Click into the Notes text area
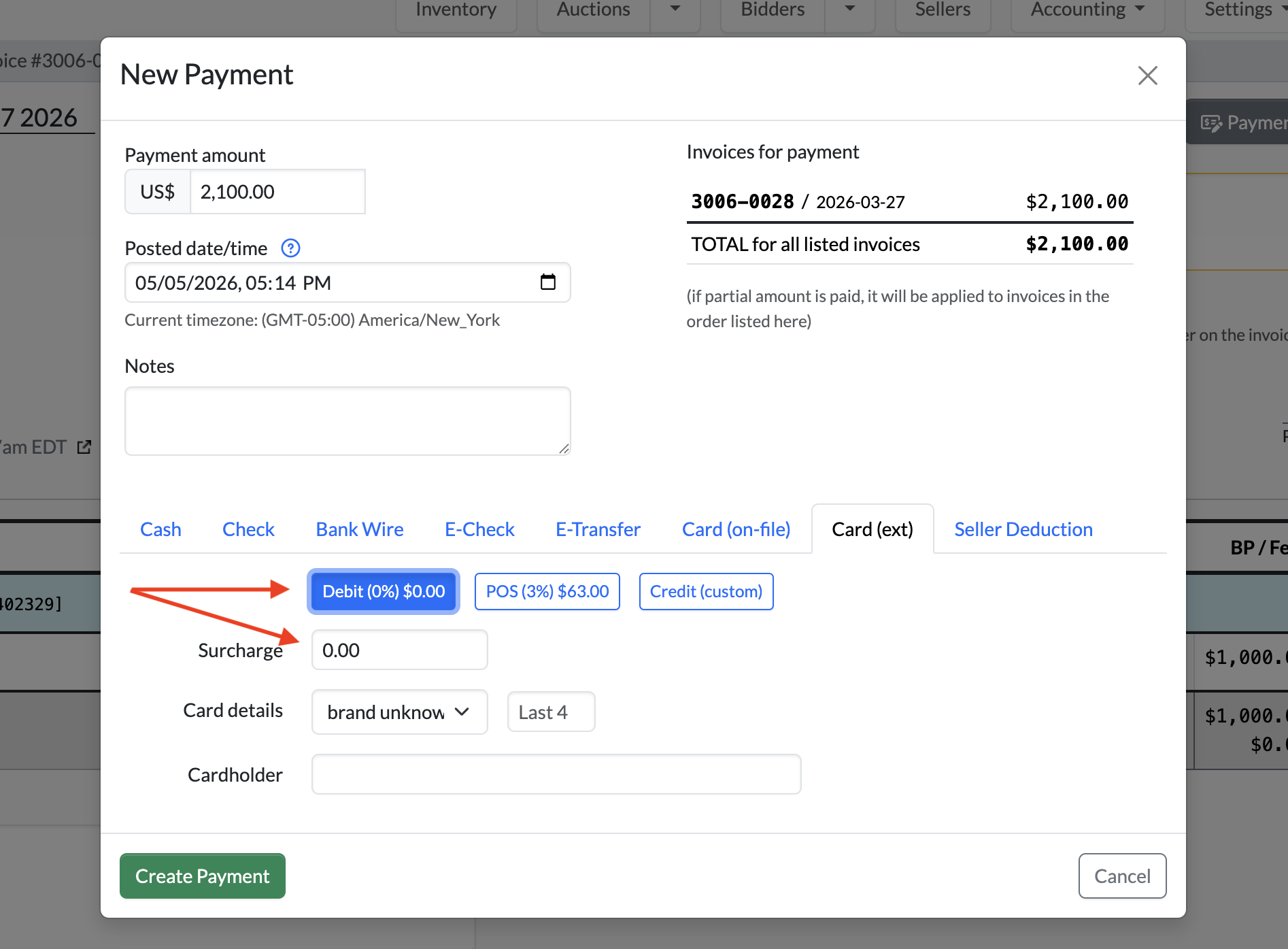Screen dimensions: 1288x949 click(x=348, y=421)
